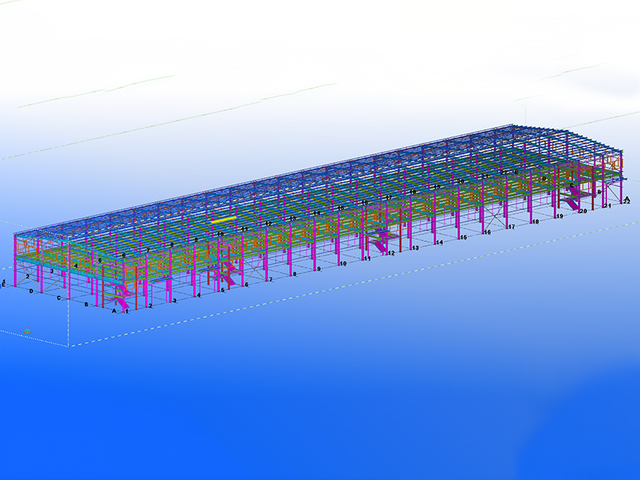
Task: Select X-bracing between D and C at left end
Action: tap(53, 285)
